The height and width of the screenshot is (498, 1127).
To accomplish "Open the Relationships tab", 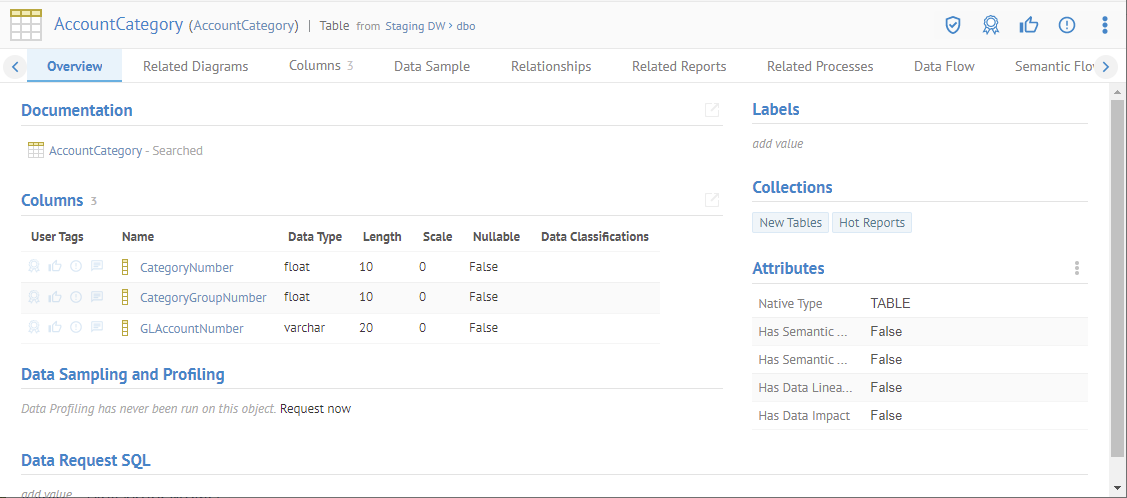I will [550, 66].
